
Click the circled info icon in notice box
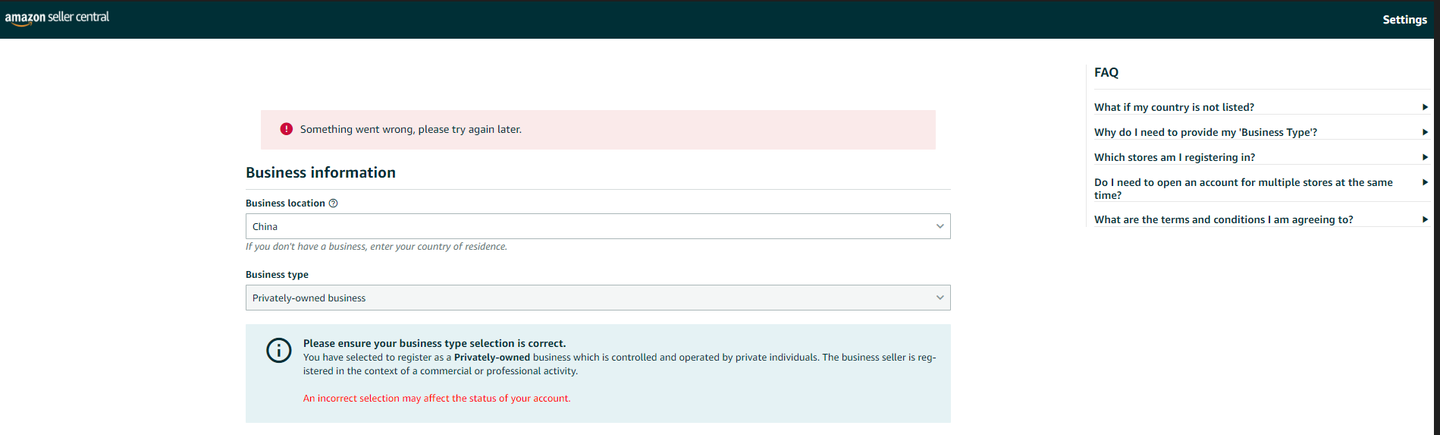[x=279, y=350]
